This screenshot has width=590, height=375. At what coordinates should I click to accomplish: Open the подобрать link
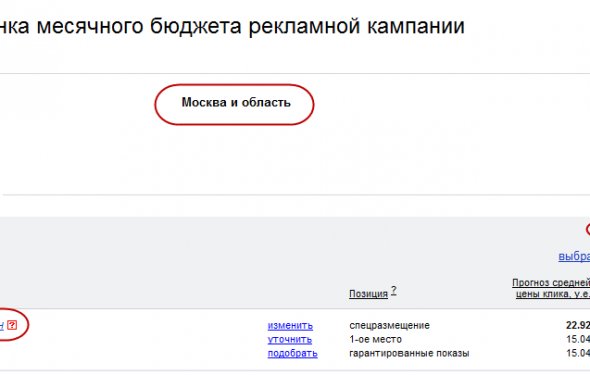coord(292,354)
